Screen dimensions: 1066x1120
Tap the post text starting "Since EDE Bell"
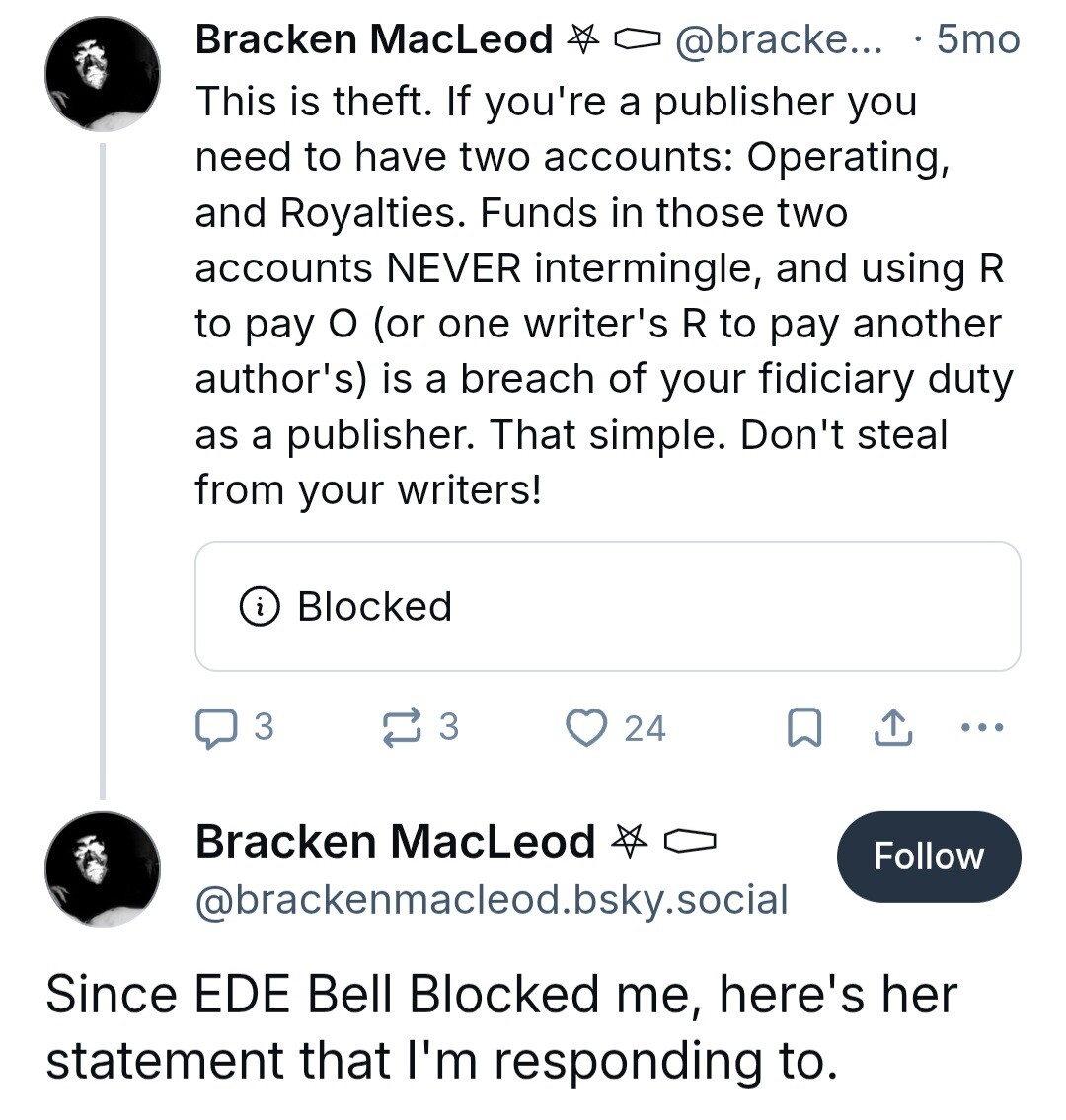coord(501,1026)
